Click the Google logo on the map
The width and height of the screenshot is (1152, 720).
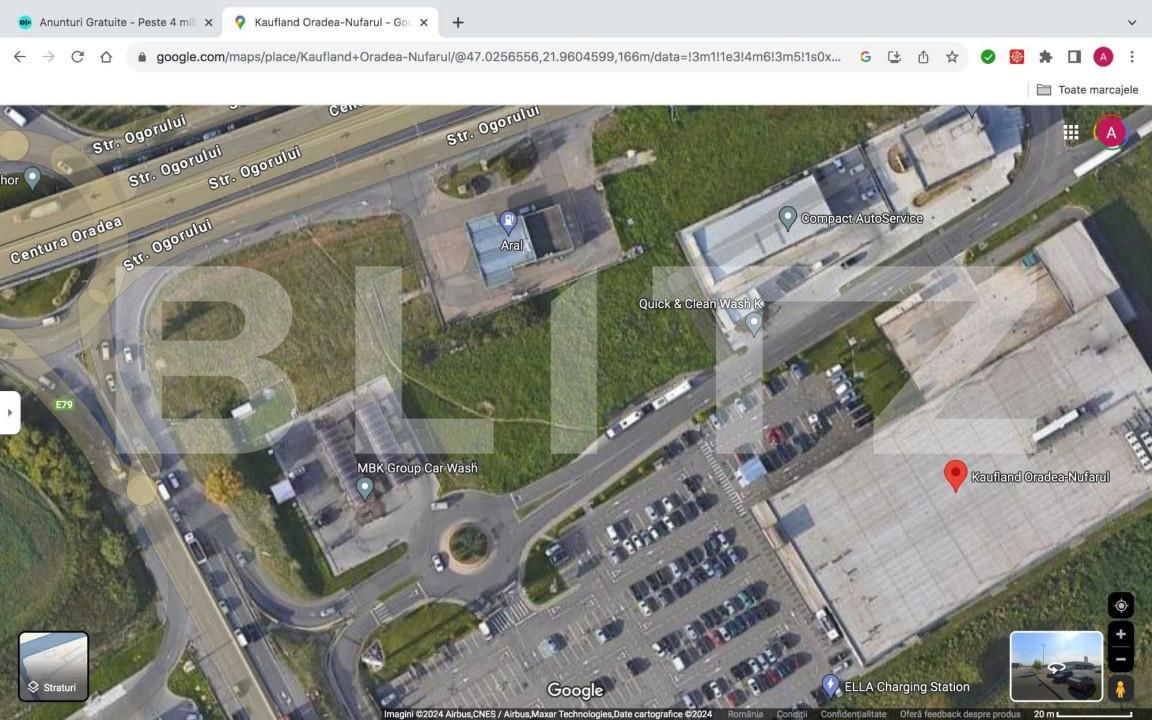pyautogui.click(x=575, y=691)
